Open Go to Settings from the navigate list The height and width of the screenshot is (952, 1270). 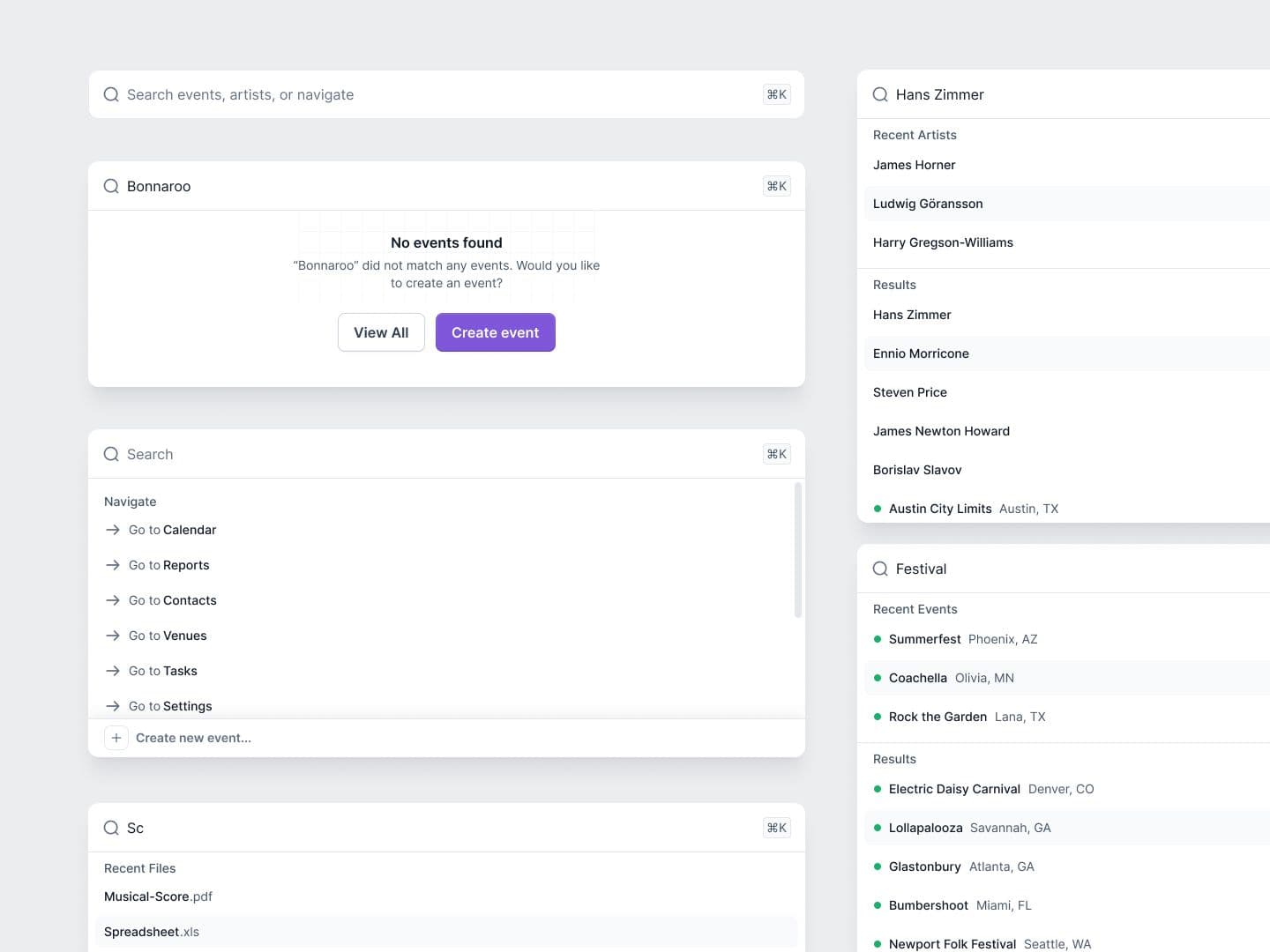point(170,706)
